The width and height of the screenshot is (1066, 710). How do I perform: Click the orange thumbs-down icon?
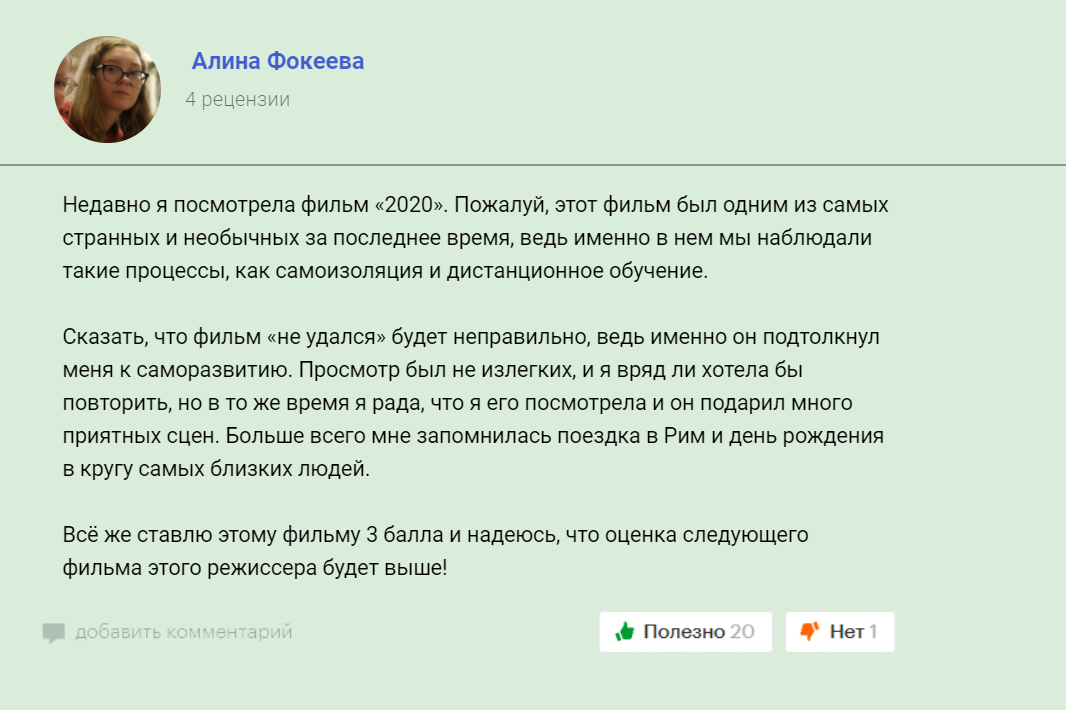[x=810, y=631]
